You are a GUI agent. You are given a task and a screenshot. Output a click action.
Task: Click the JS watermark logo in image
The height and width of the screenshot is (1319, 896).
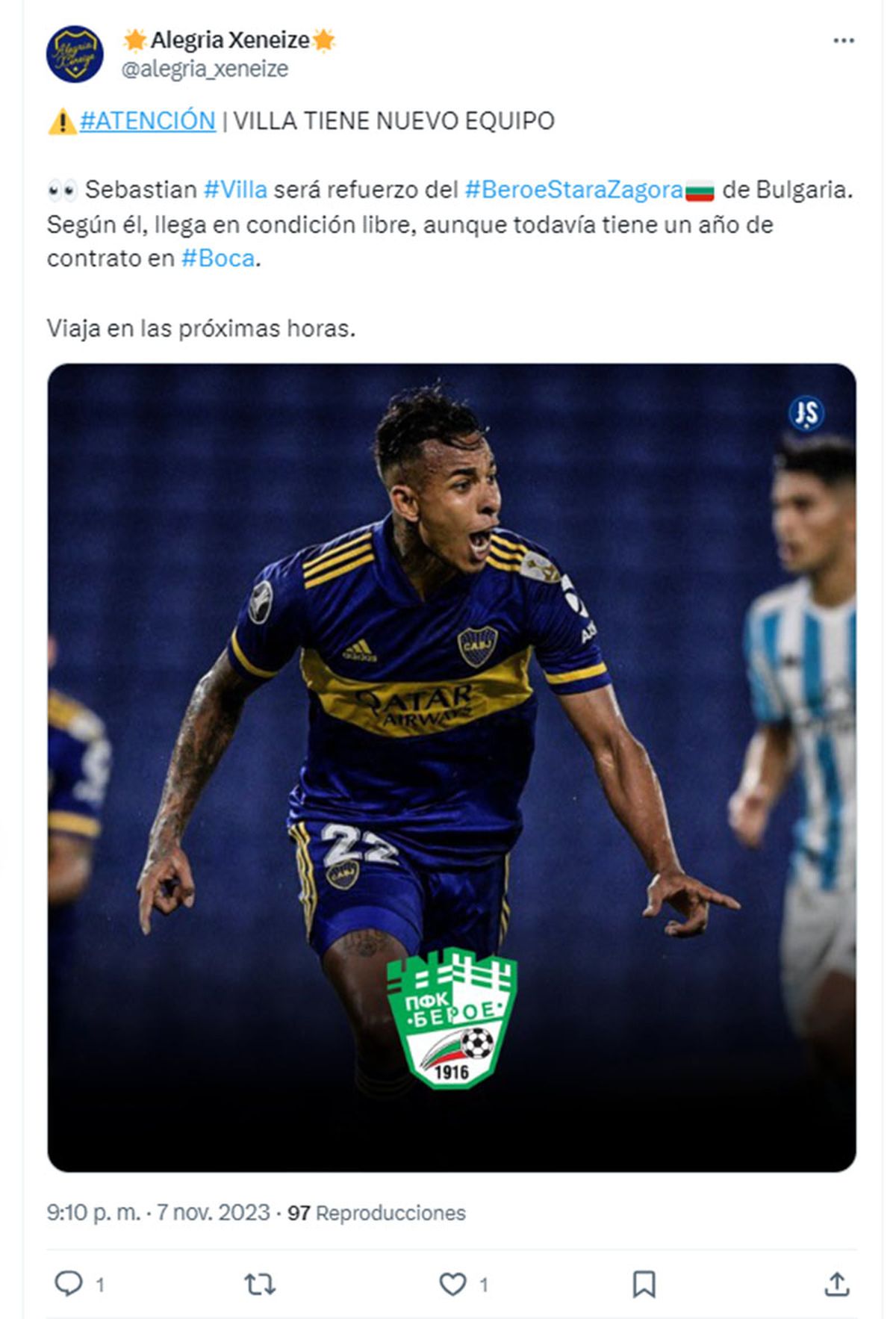(806, 413)
